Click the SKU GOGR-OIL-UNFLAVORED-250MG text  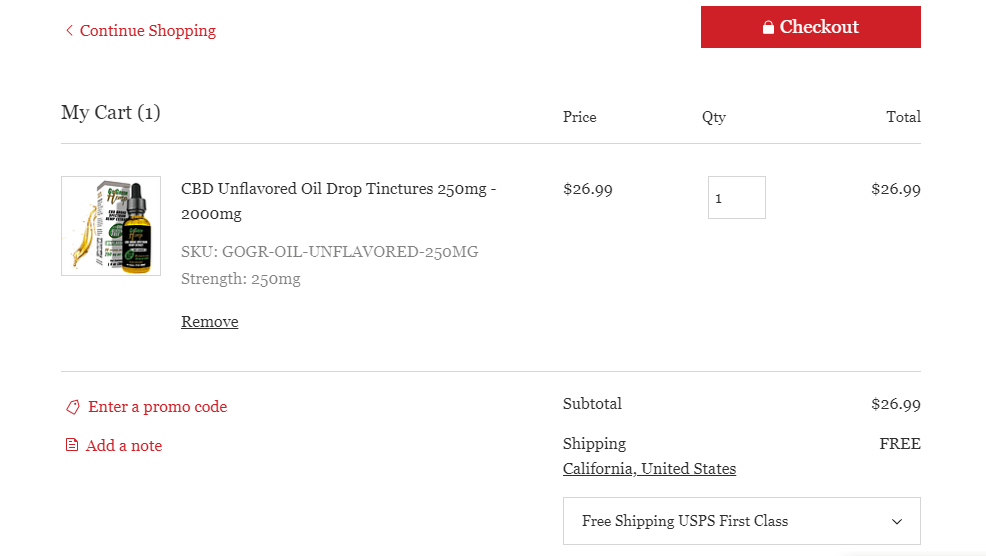pos(330,252)
